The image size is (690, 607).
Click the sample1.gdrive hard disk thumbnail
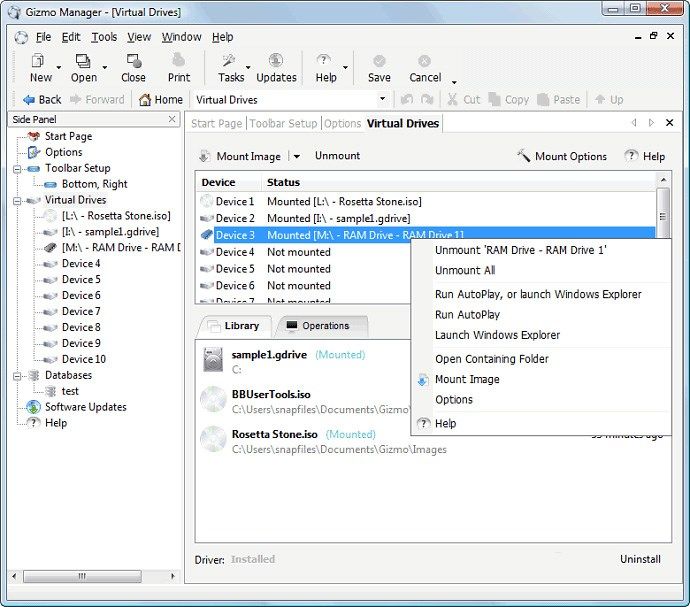click(x=213, y=360)
